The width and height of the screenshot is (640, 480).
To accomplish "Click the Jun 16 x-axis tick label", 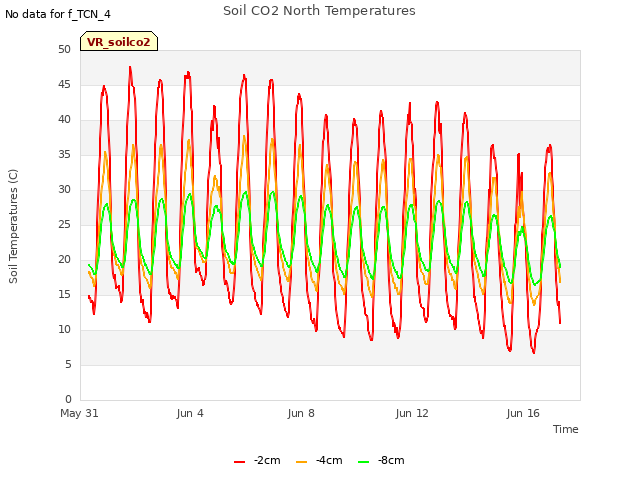I will (x=523, y=413).
